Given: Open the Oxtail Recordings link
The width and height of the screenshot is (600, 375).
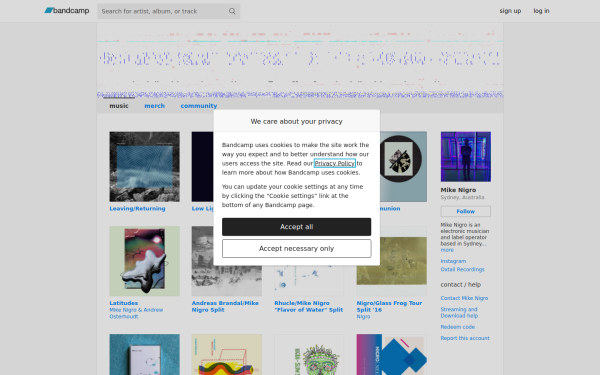Looking at the screenshot, I should point(462,269).
